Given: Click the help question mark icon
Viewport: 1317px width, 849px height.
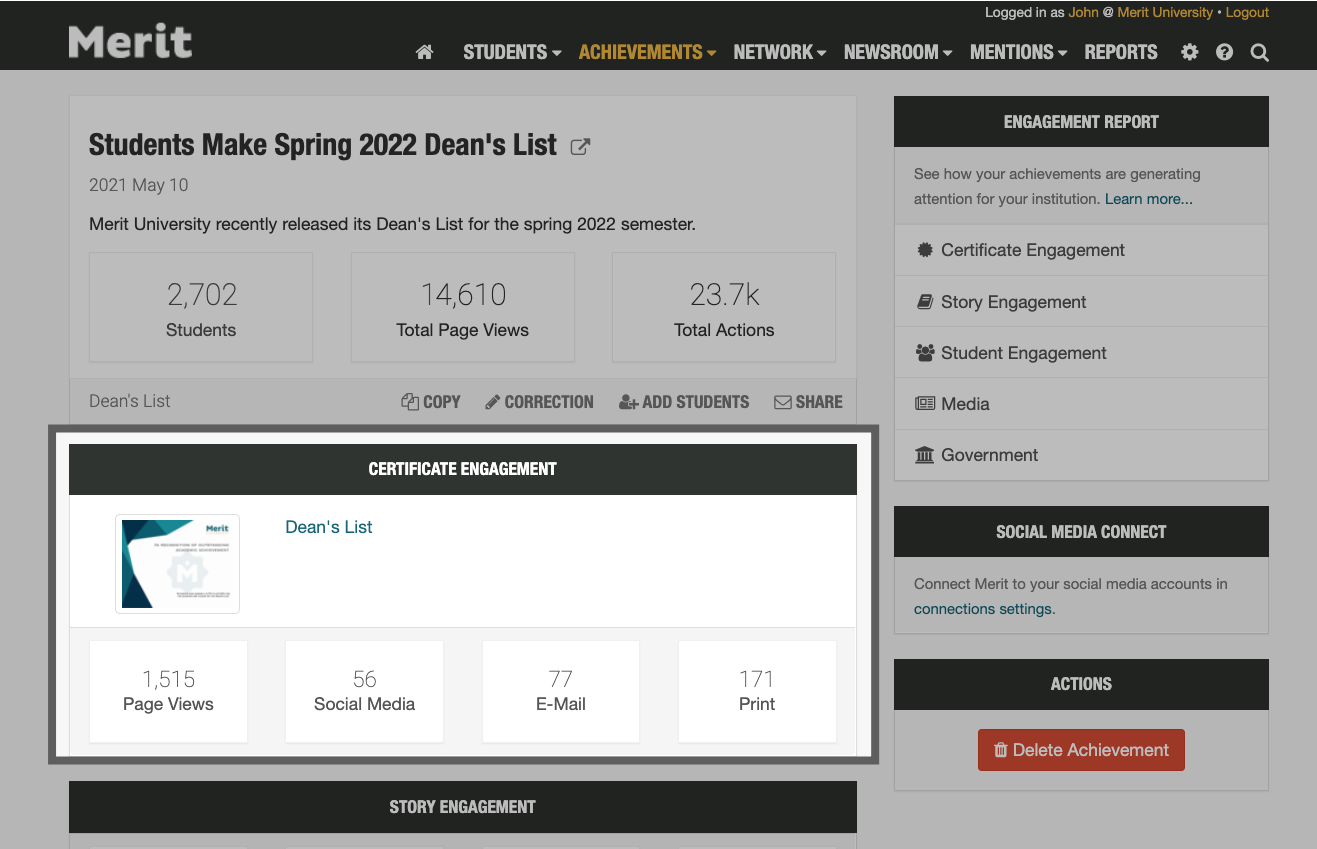Looking at the screenshot, I should (1224, 52).
